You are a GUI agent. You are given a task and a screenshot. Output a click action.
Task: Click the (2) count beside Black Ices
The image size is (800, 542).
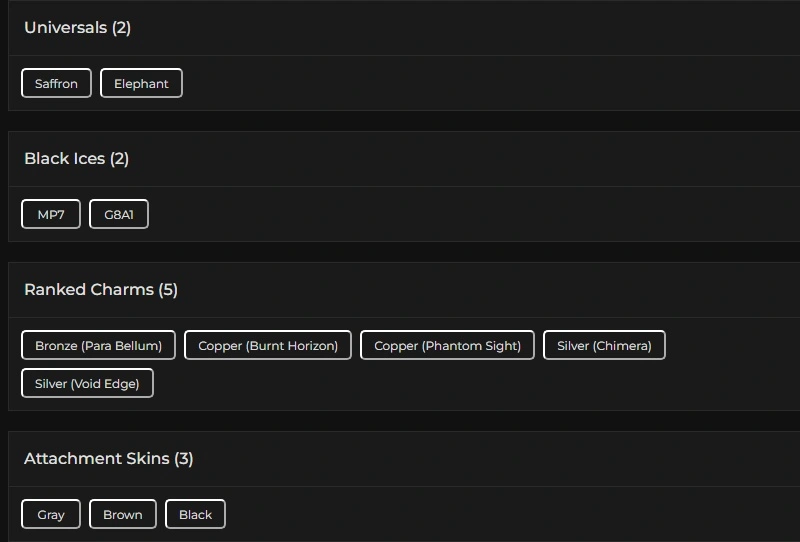pos(119,159)
